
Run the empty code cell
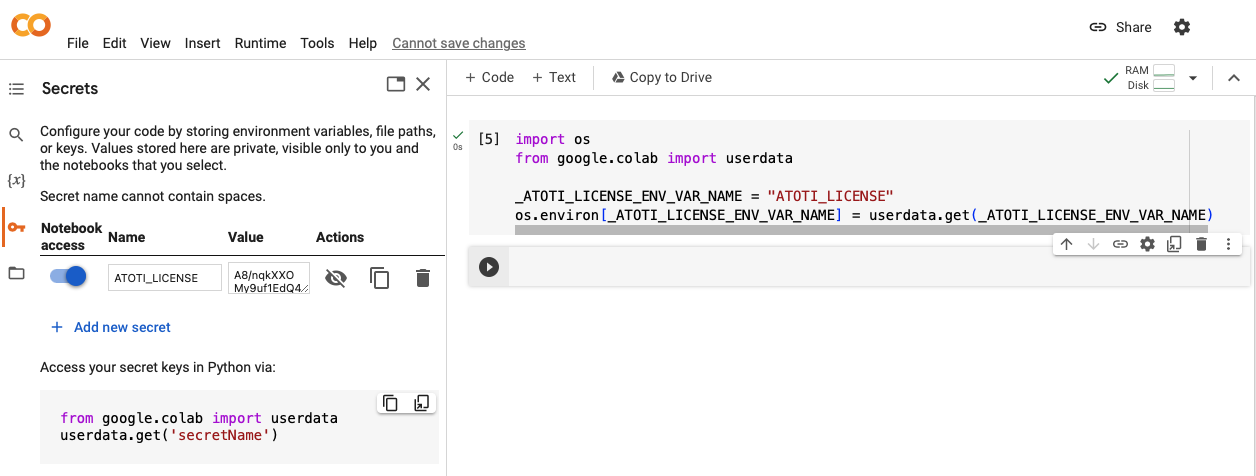pyautogui.click(x=488, y=267)
